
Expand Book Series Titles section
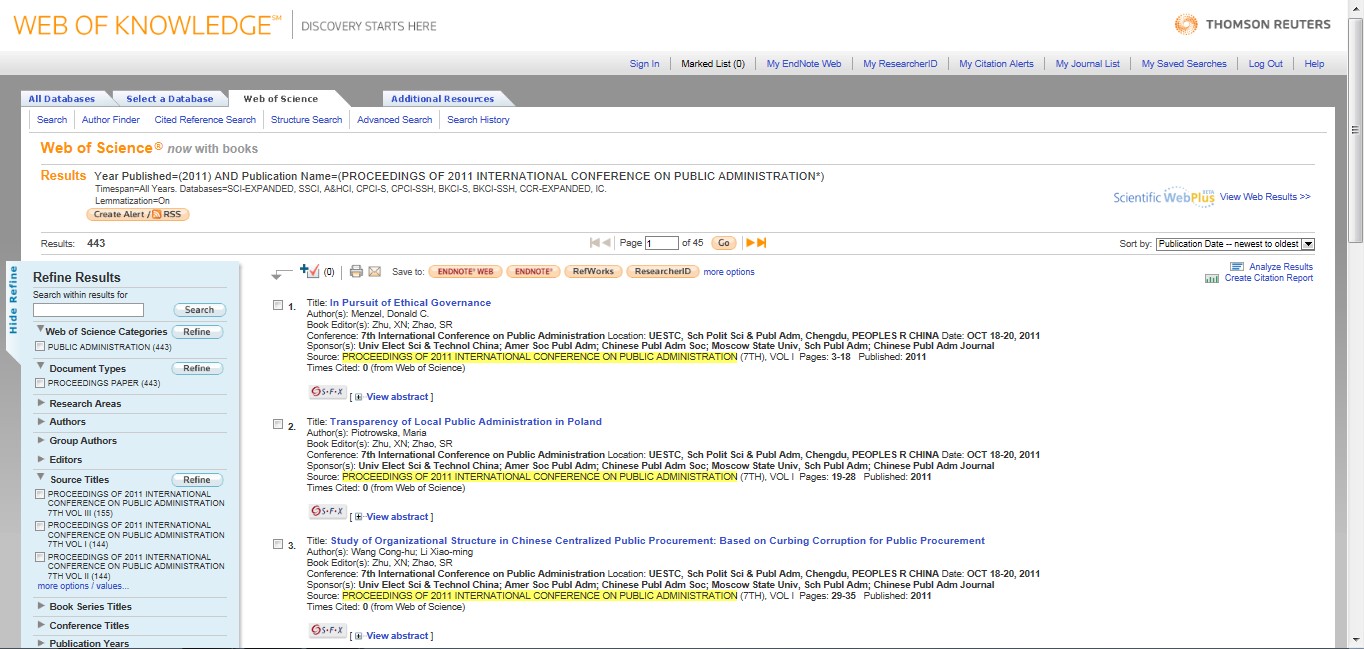pos(41,606)
